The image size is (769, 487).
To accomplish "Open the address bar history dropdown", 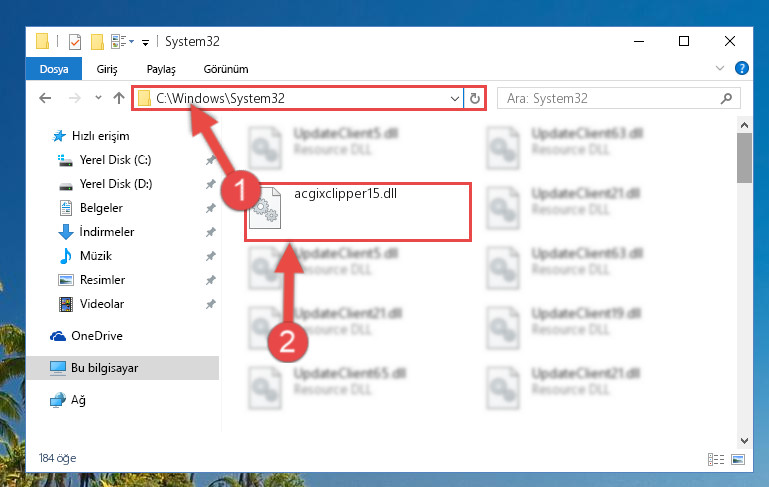I will tap(455, 99).
